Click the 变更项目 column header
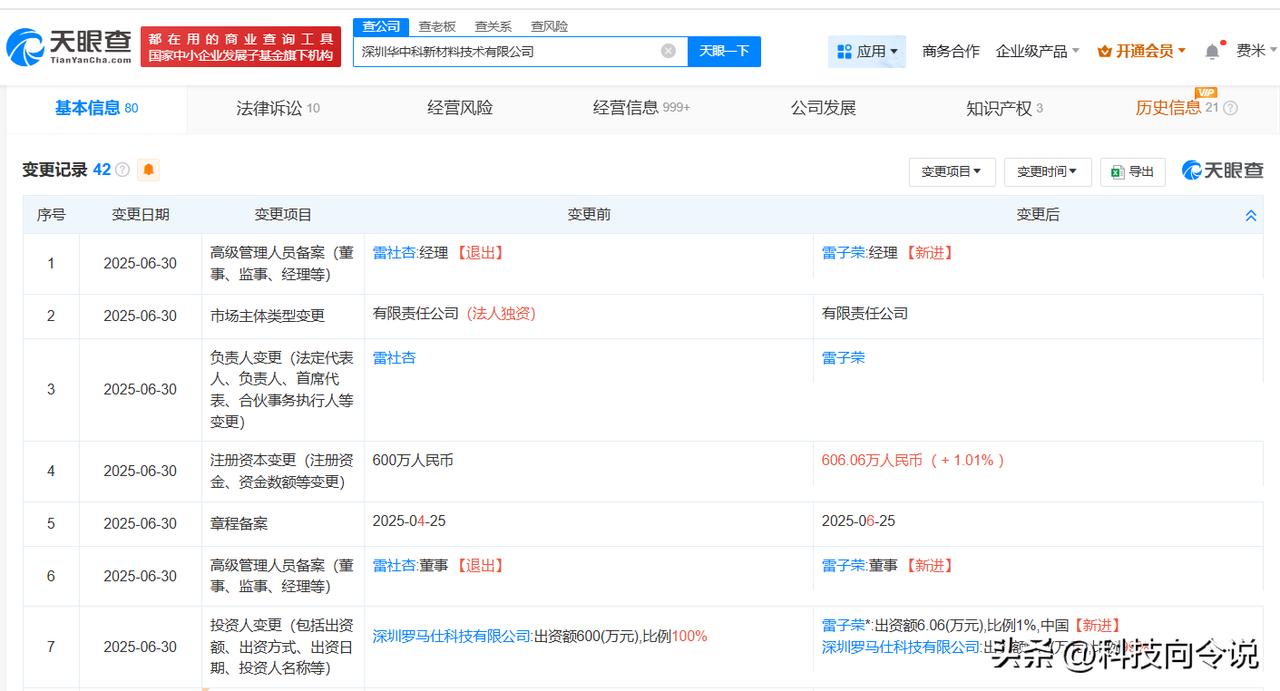The height and width of the screenshot is (691, 1280). [x=283, y=215]
